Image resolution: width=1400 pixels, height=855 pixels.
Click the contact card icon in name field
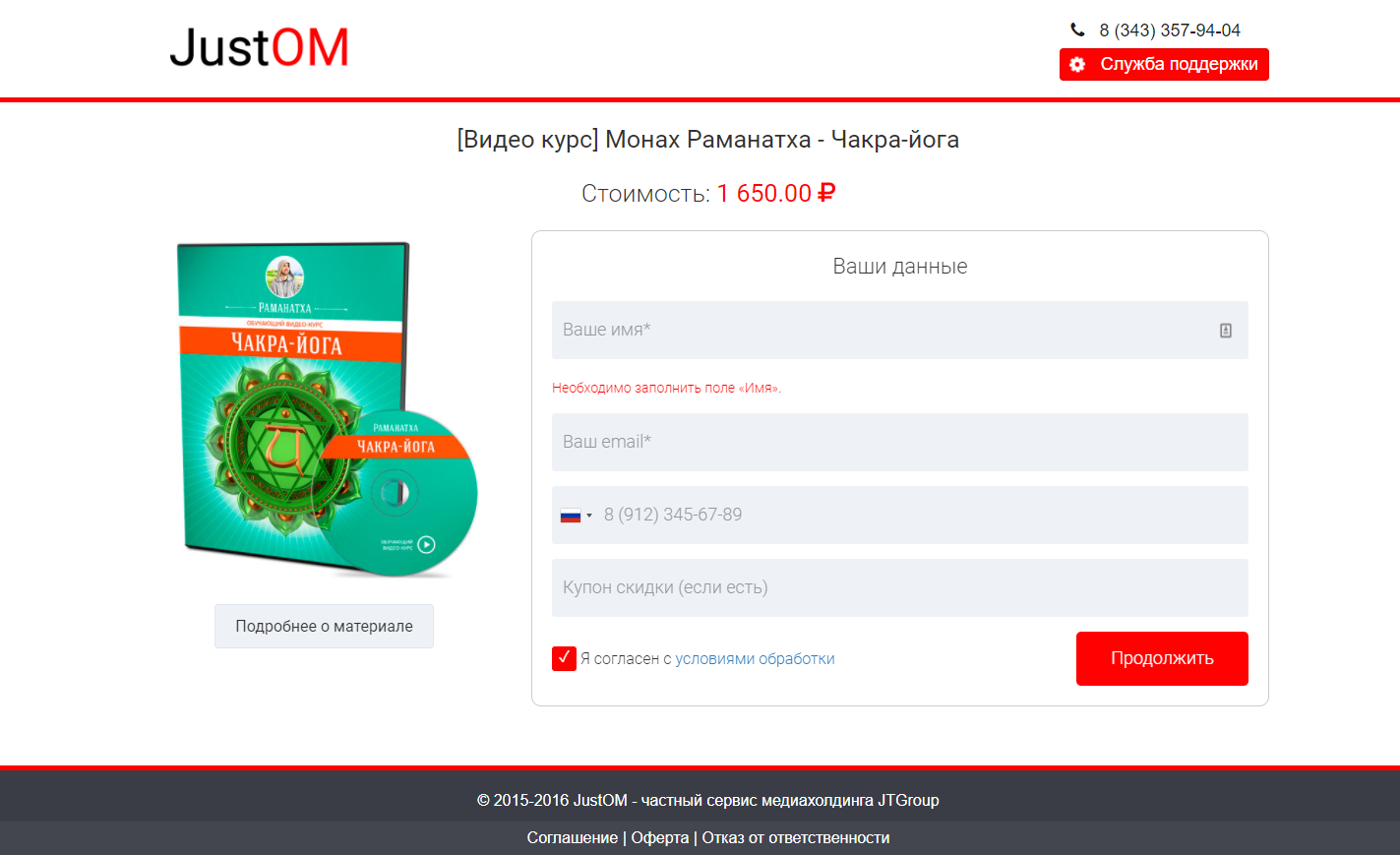pyautogui.click(x=1226, y=331)
